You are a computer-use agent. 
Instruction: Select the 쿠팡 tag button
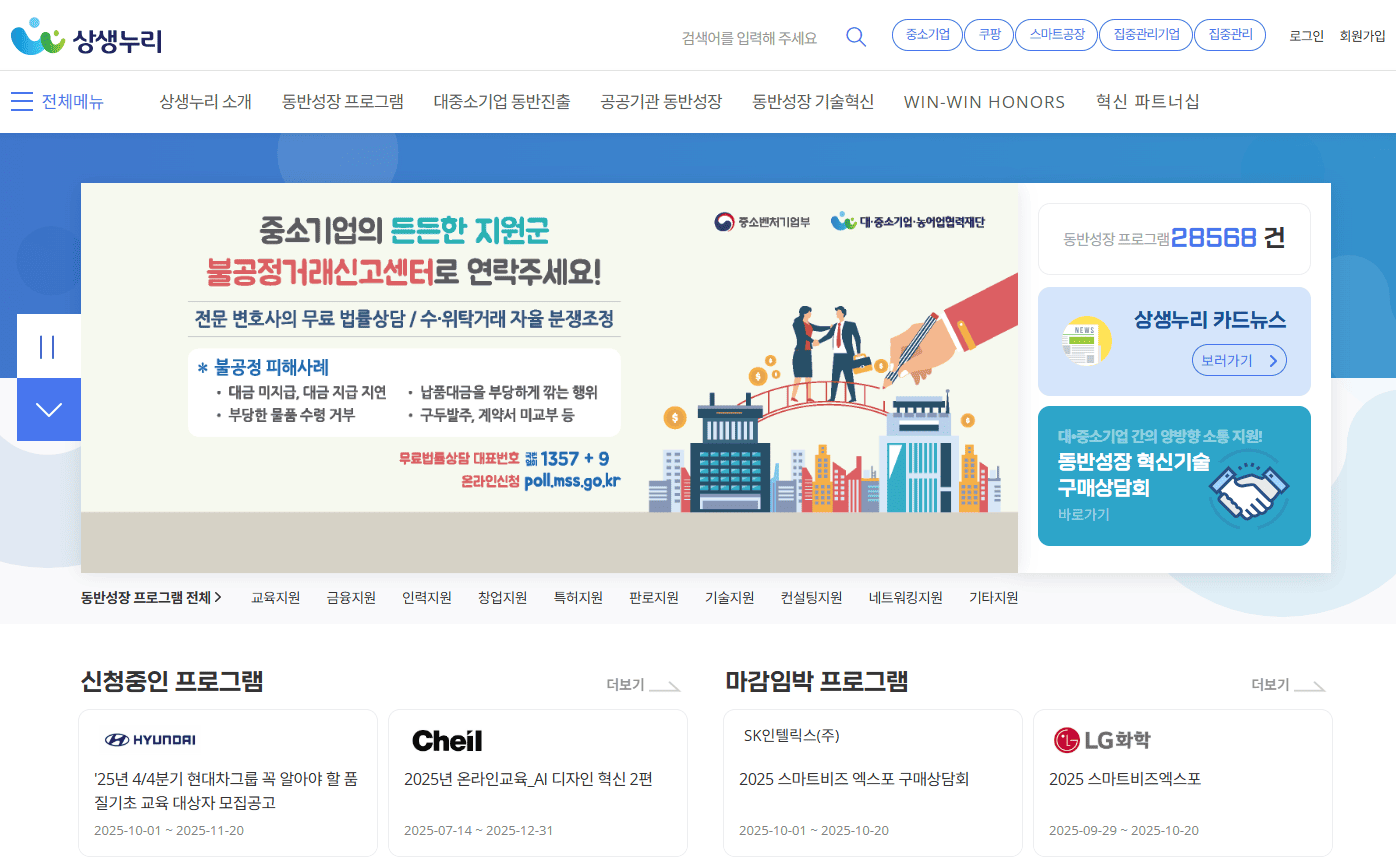988,33
